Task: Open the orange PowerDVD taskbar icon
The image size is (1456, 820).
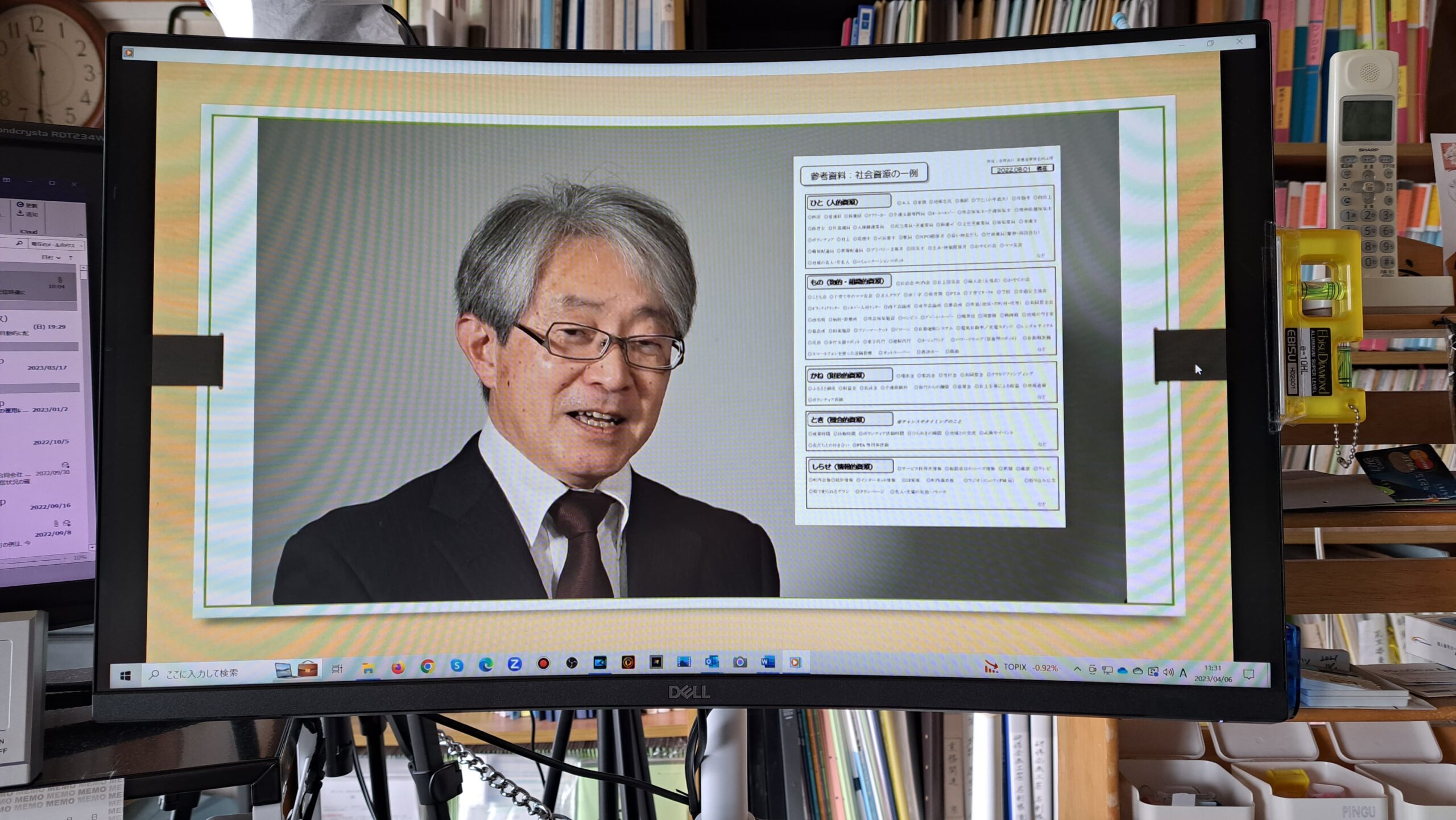Action: click(628, 662)
